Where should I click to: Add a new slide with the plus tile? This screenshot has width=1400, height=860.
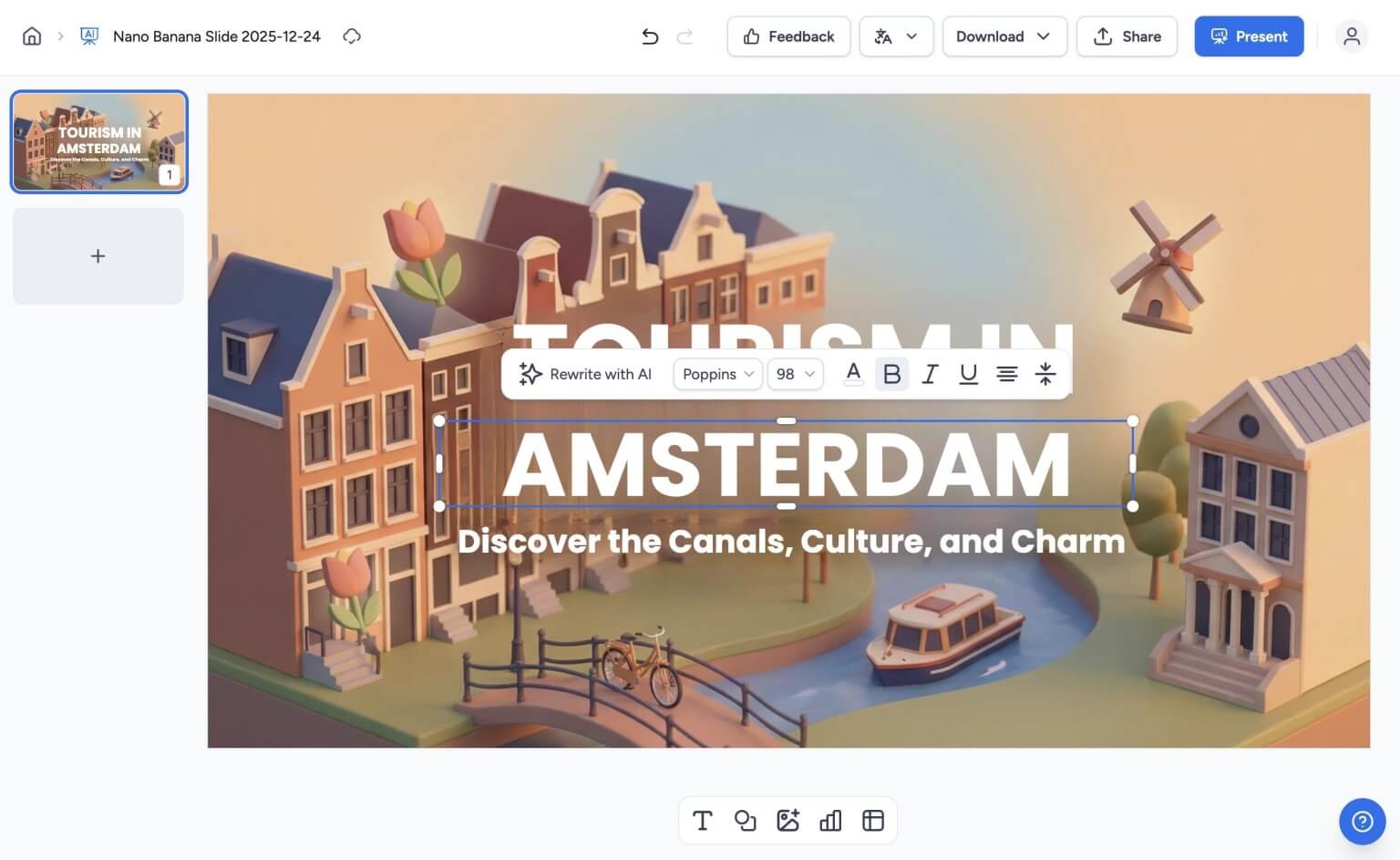coord(98,255)
